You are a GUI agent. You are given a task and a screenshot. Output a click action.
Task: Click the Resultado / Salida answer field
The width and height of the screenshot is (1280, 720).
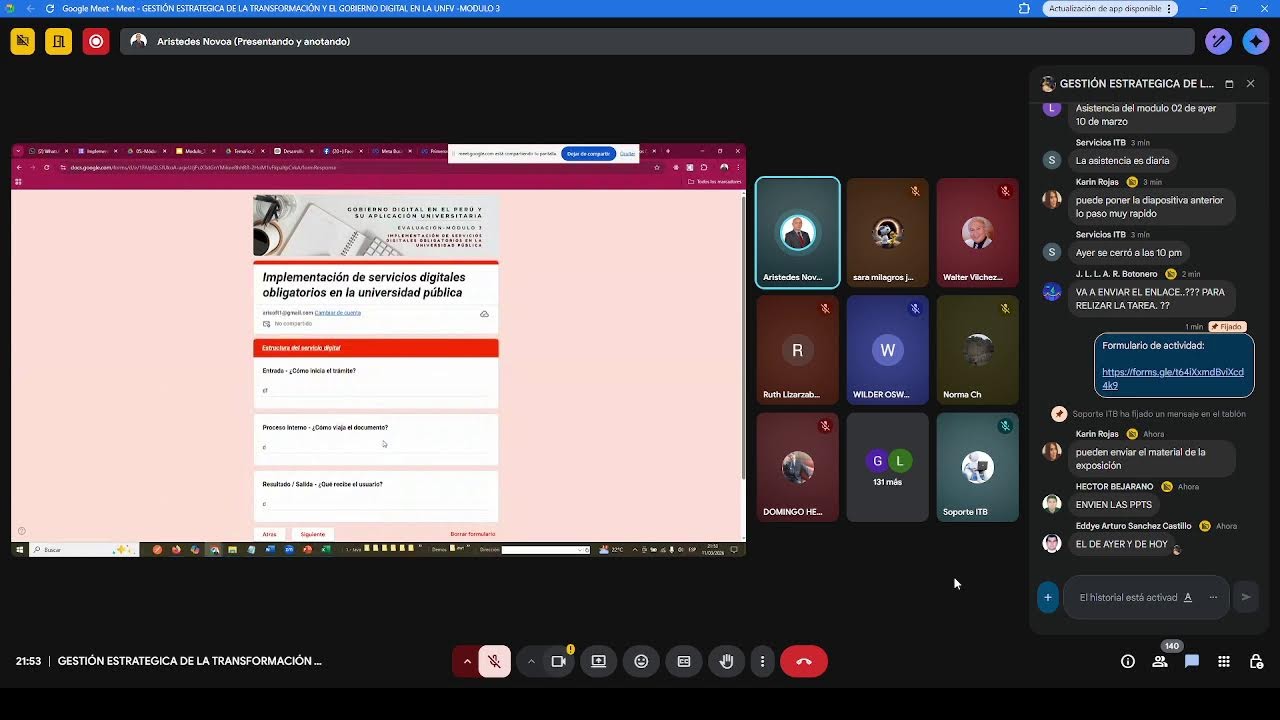point(375,504)
